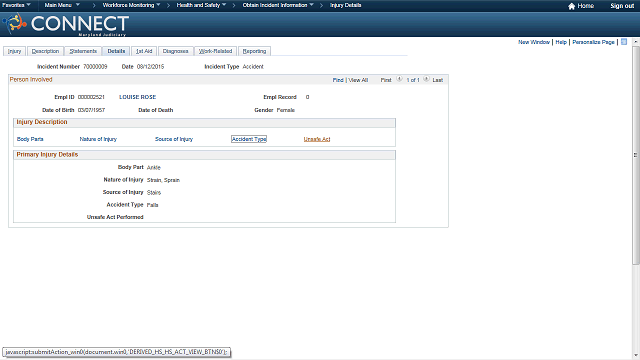Click the scrollbar down arrow

pos(636,356)
